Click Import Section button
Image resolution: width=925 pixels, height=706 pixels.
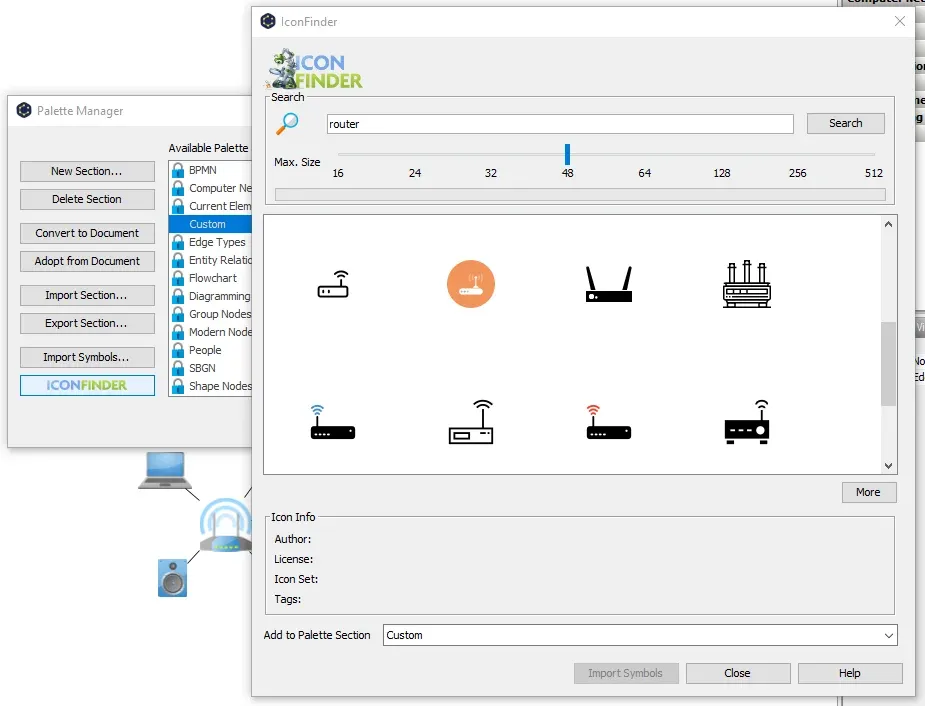coord(87,295)
